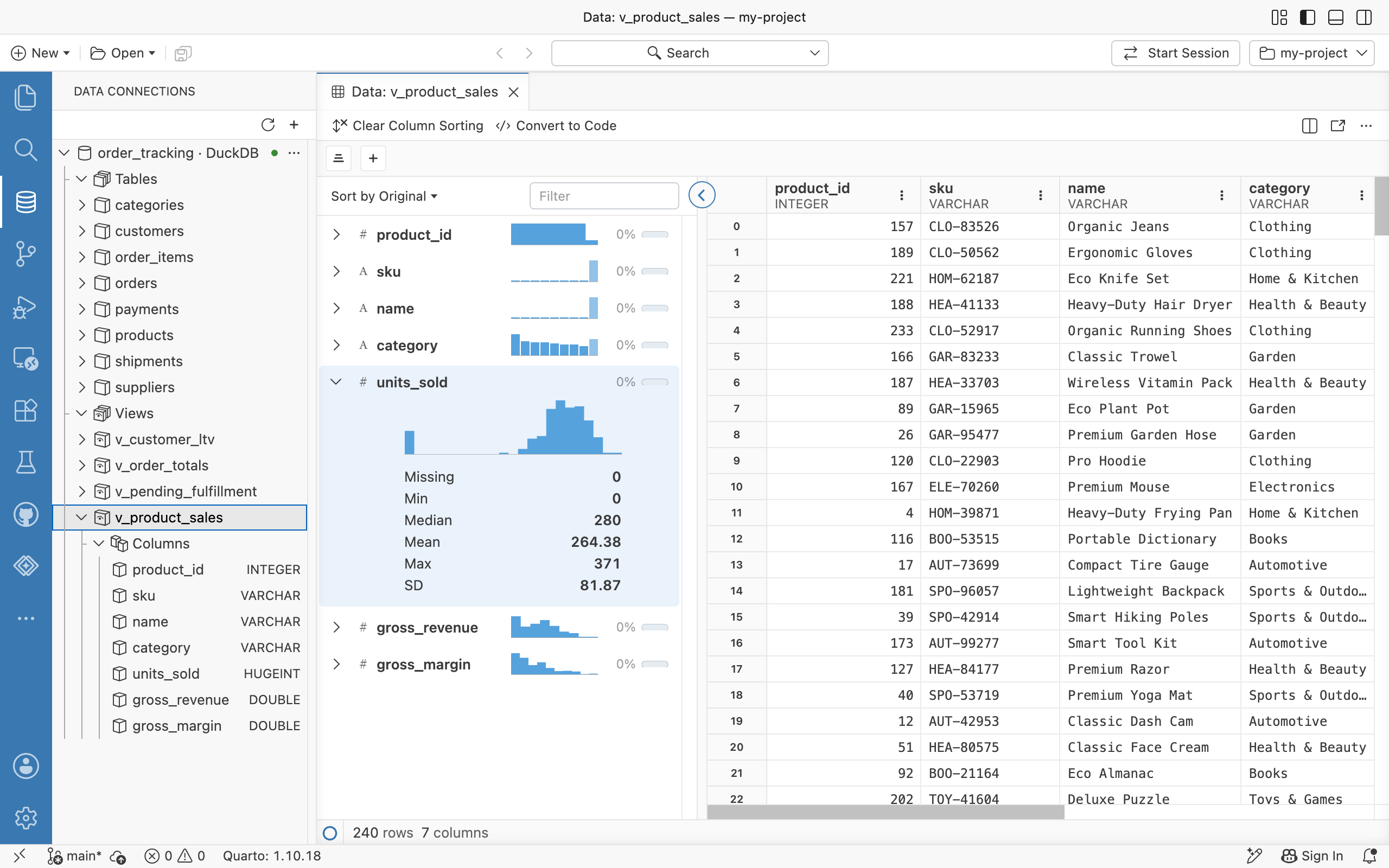This screenshot has width=1389, height=868.
Task: Click the Filter input in summary panel
Action: [604, 196]
